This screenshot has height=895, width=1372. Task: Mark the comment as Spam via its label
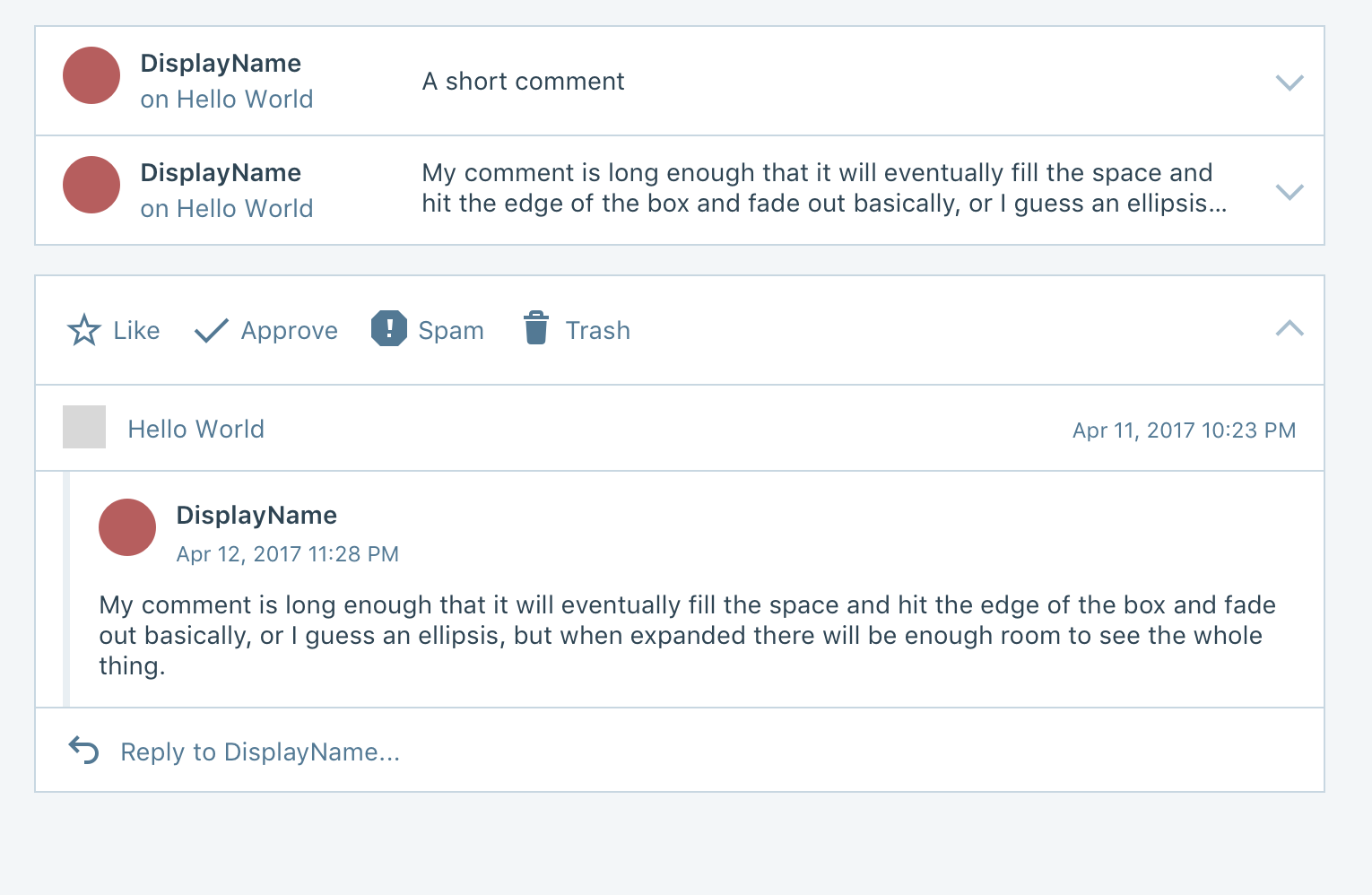[451, 331]
